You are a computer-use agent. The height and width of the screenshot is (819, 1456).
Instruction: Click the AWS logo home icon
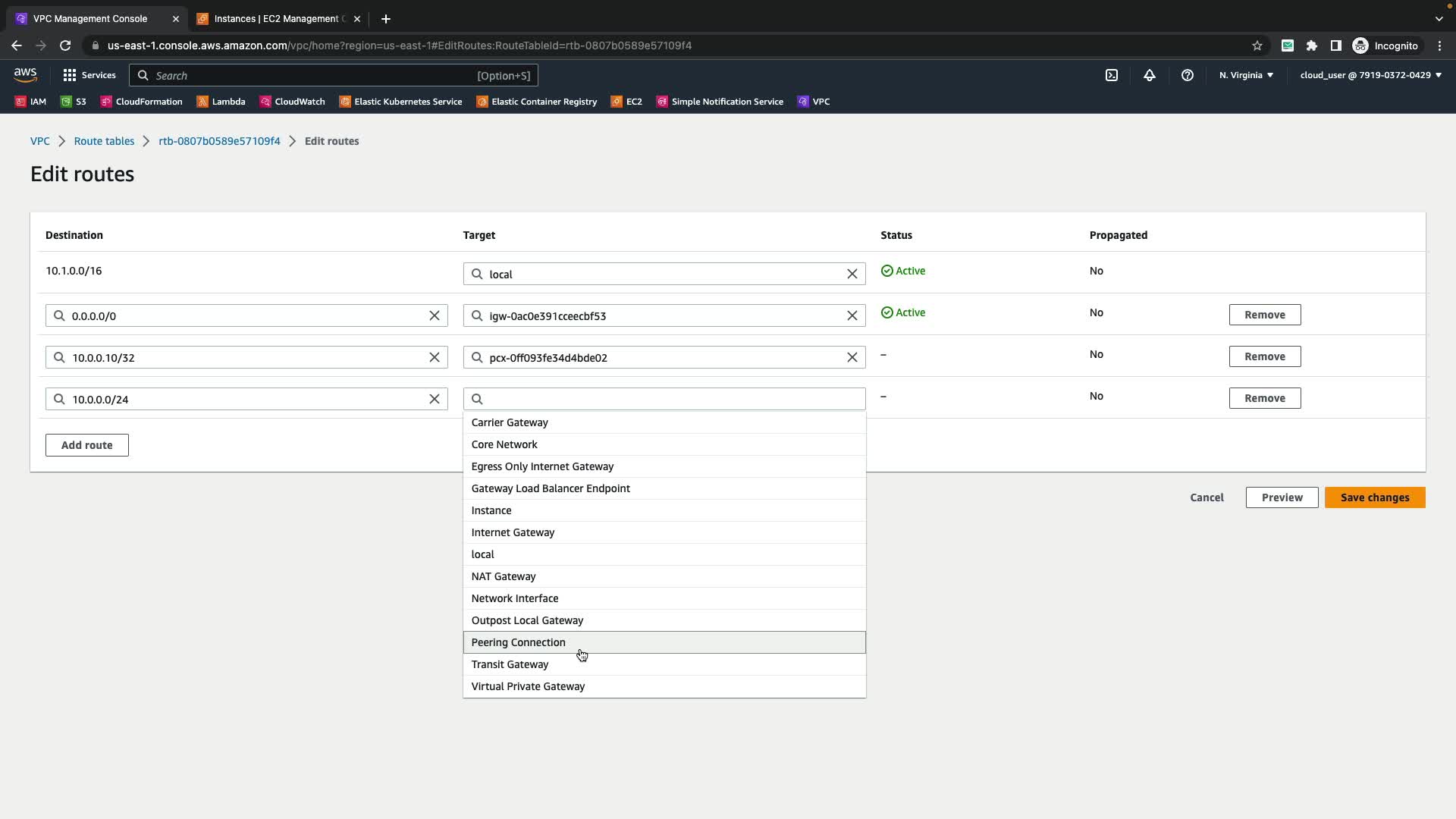click(x=25, y=74)
